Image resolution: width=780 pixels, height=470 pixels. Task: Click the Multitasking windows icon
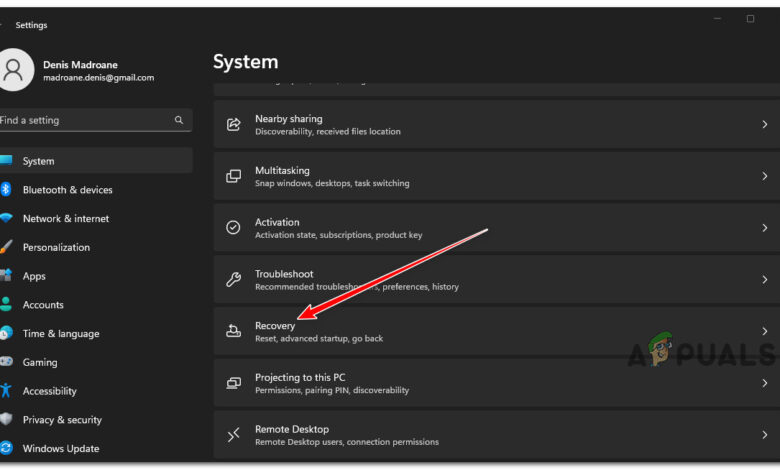point(233,176)
